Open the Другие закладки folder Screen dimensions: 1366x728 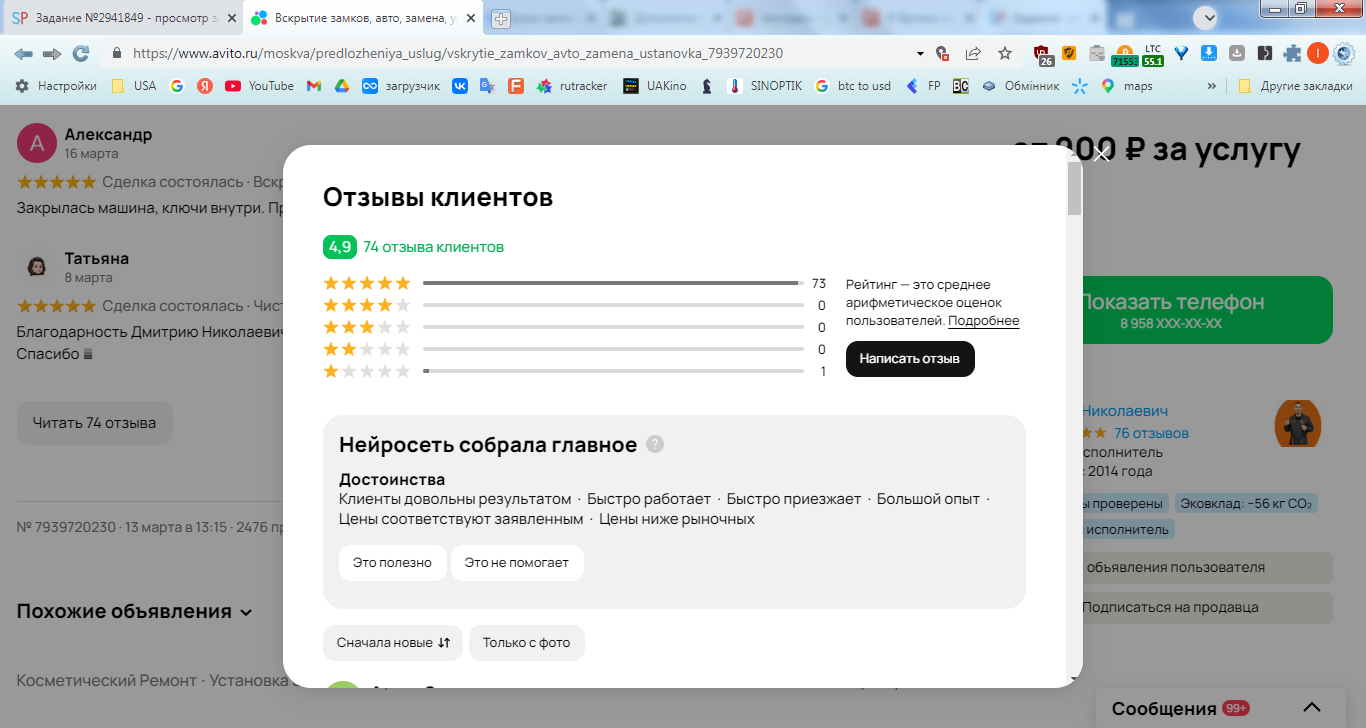[1295, 86]
